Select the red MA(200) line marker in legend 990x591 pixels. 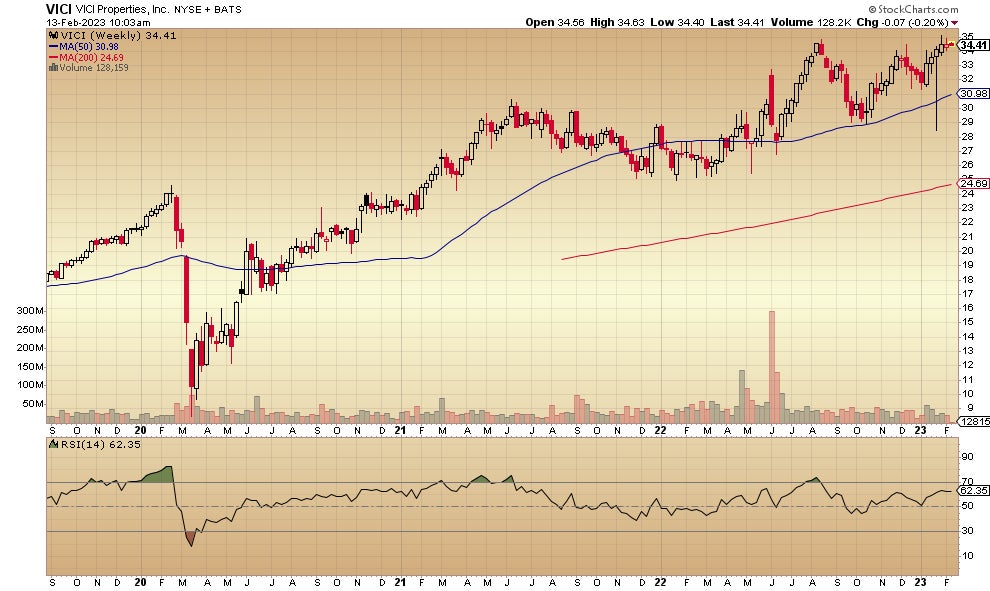[54, 57]
